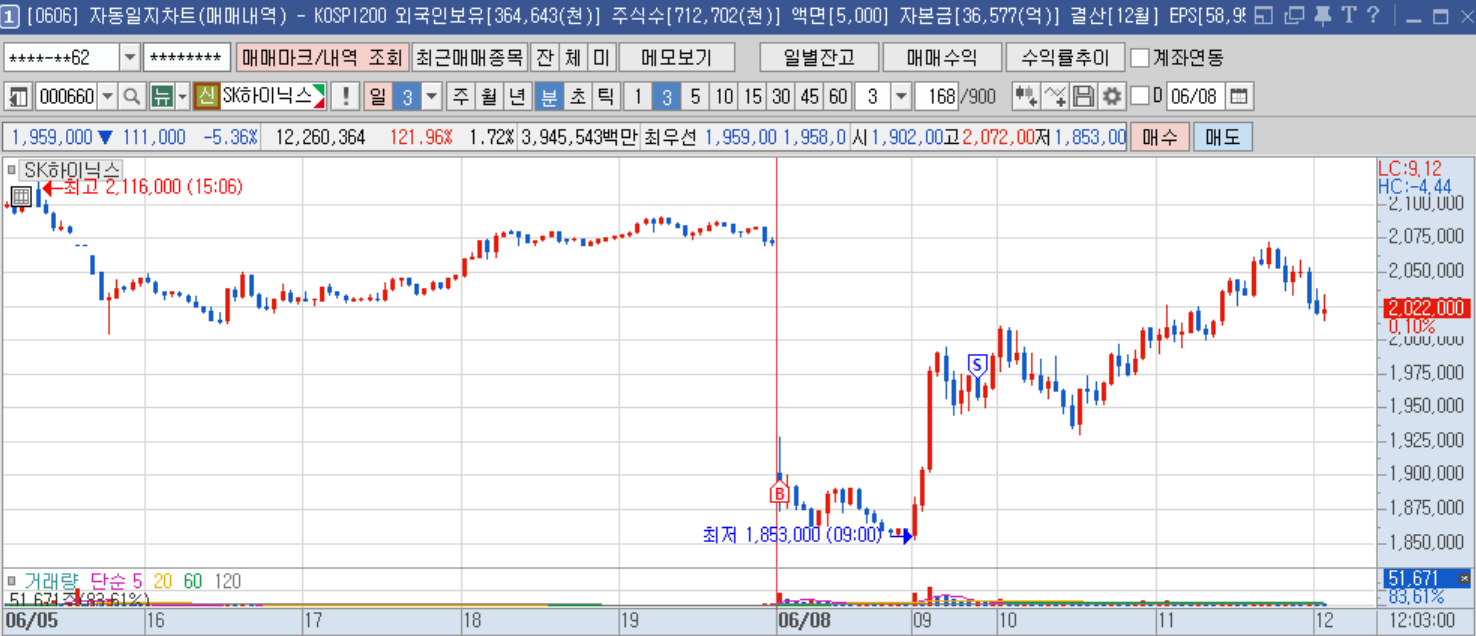Screen dimensions: 1476x636
Task: Select the 일 daily period toggle
Action: click(377, 97)
